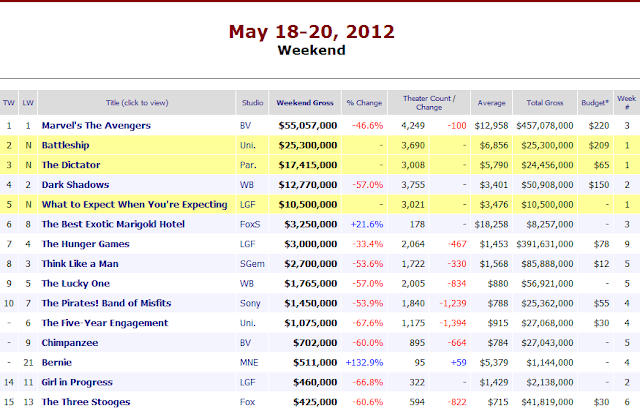Screen dimensions: 640x414
Task: Click the 4,249 theater count
Action: tap(413, 126)
